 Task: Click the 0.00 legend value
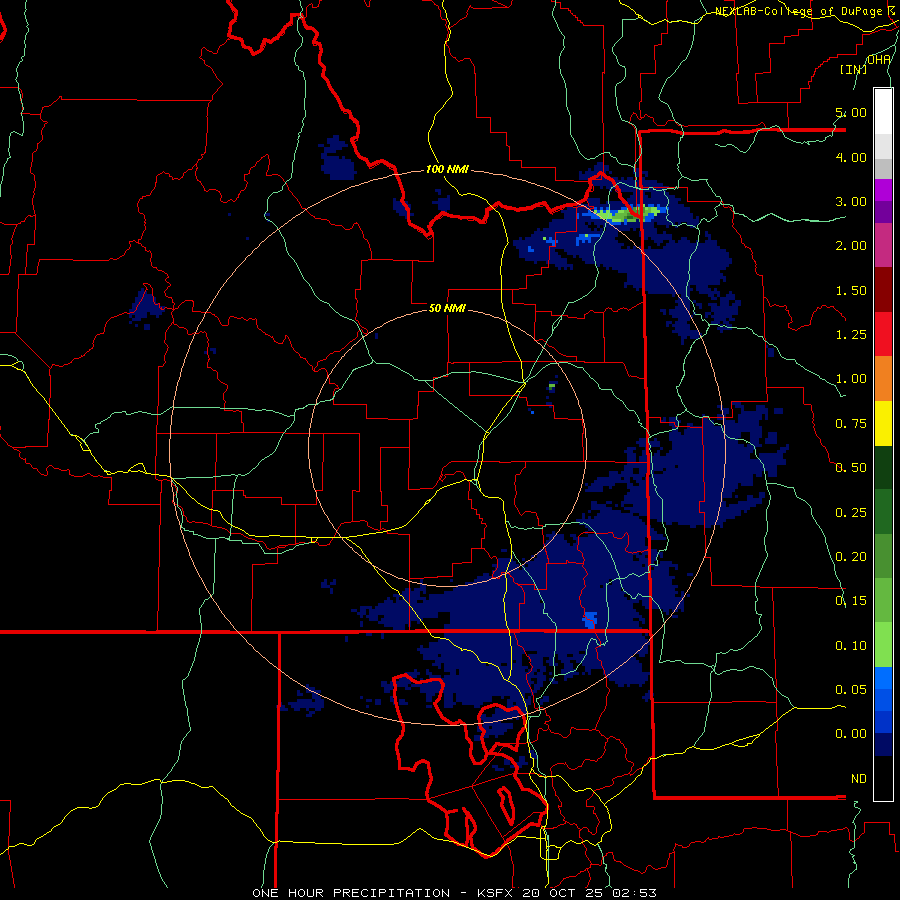coord(851,734)
